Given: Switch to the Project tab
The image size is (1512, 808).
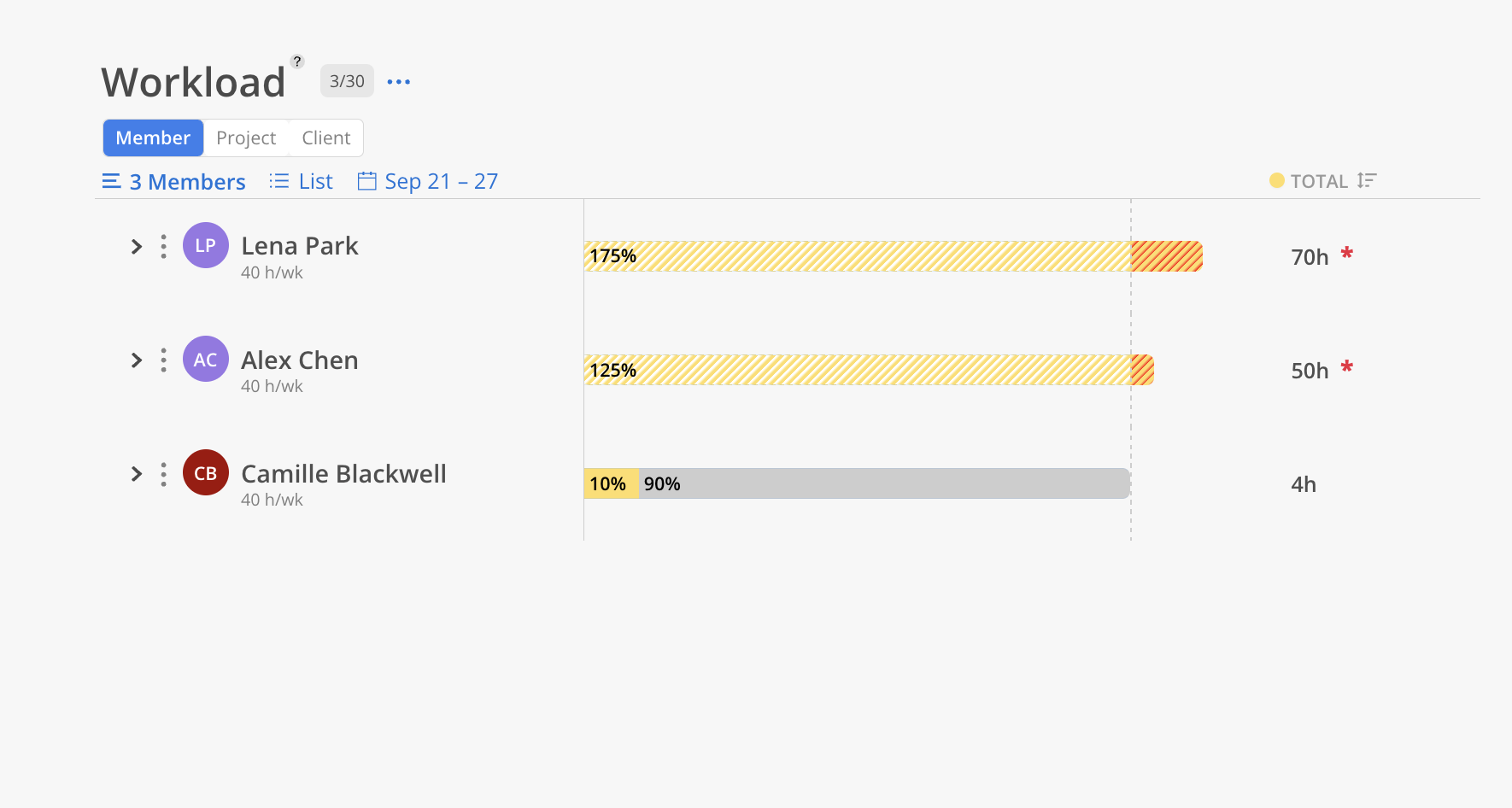Looking at the screenshot, I should (246, 138).
